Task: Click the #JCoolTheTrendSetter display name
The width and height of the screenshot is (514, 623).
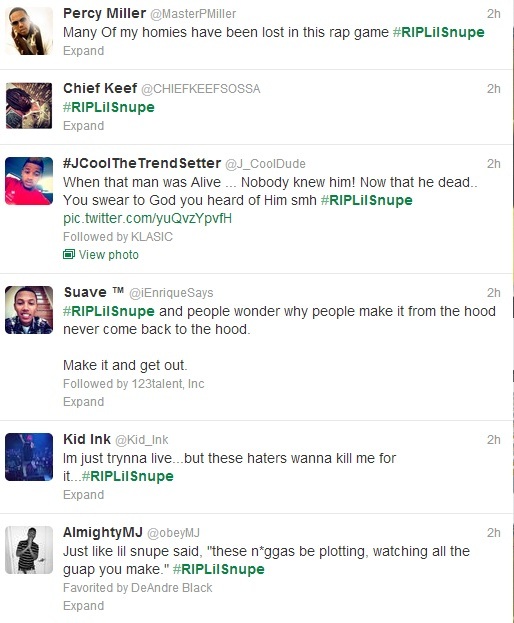Action: [x=142, y=163]
